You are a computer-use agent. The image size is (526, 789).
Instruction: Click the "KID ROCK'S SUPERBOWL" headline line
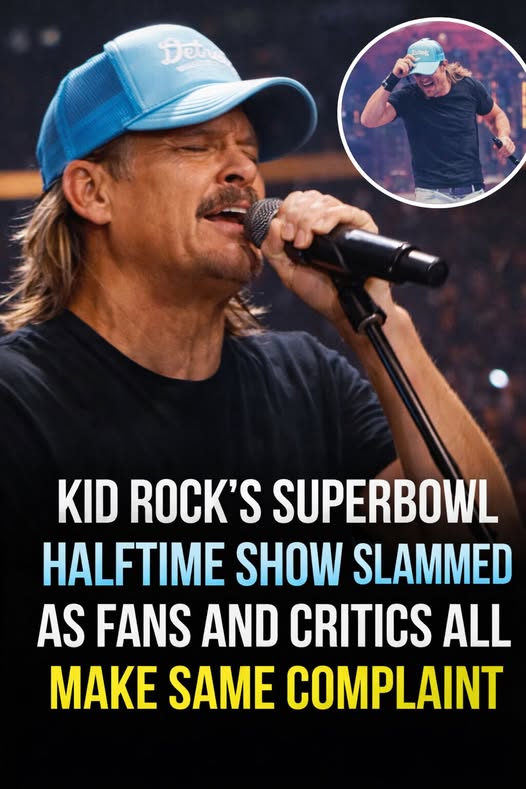coord(277,504)
